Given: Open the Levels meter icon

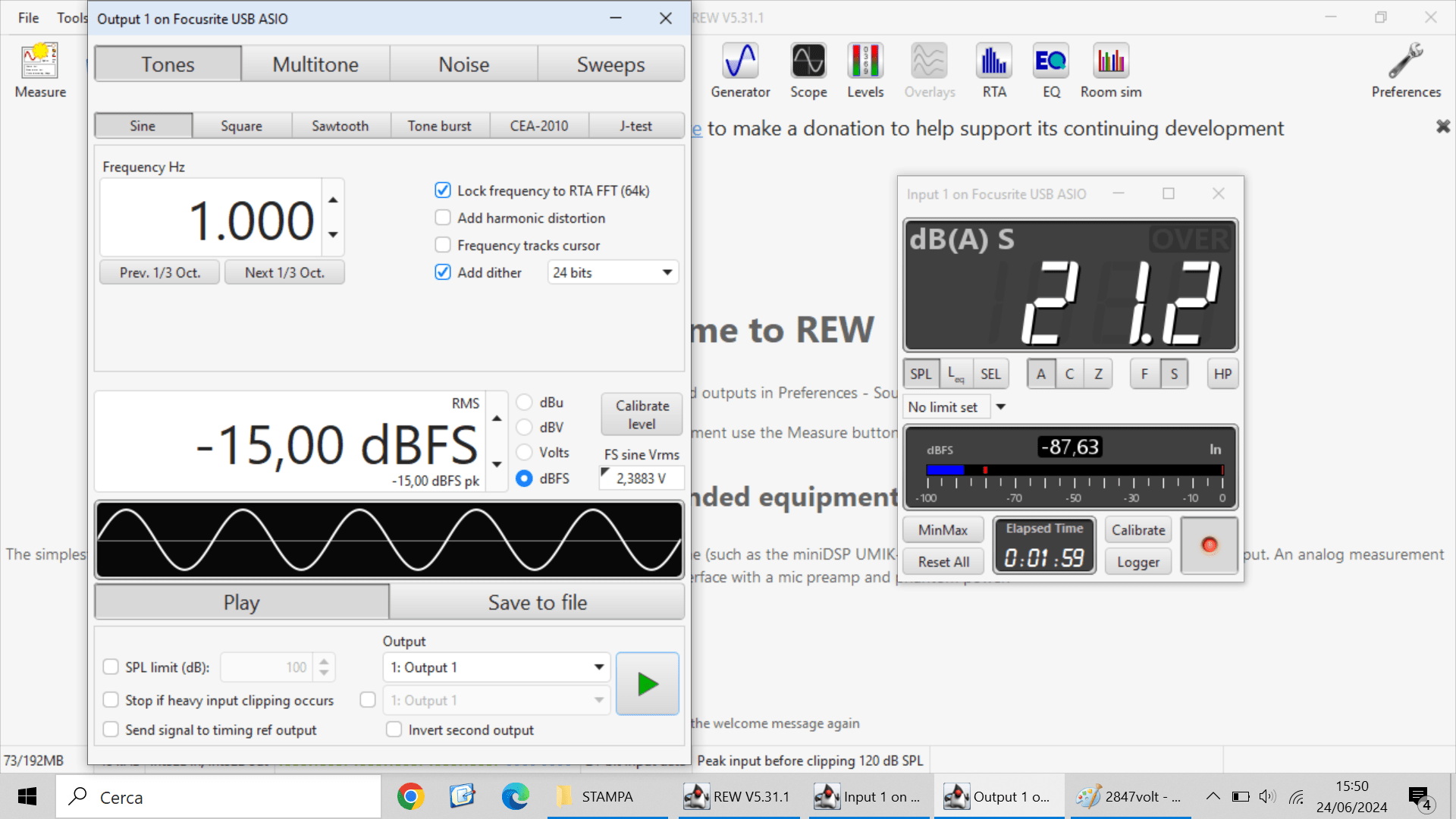Looking at the screenshot, I should tap(865, 71).
